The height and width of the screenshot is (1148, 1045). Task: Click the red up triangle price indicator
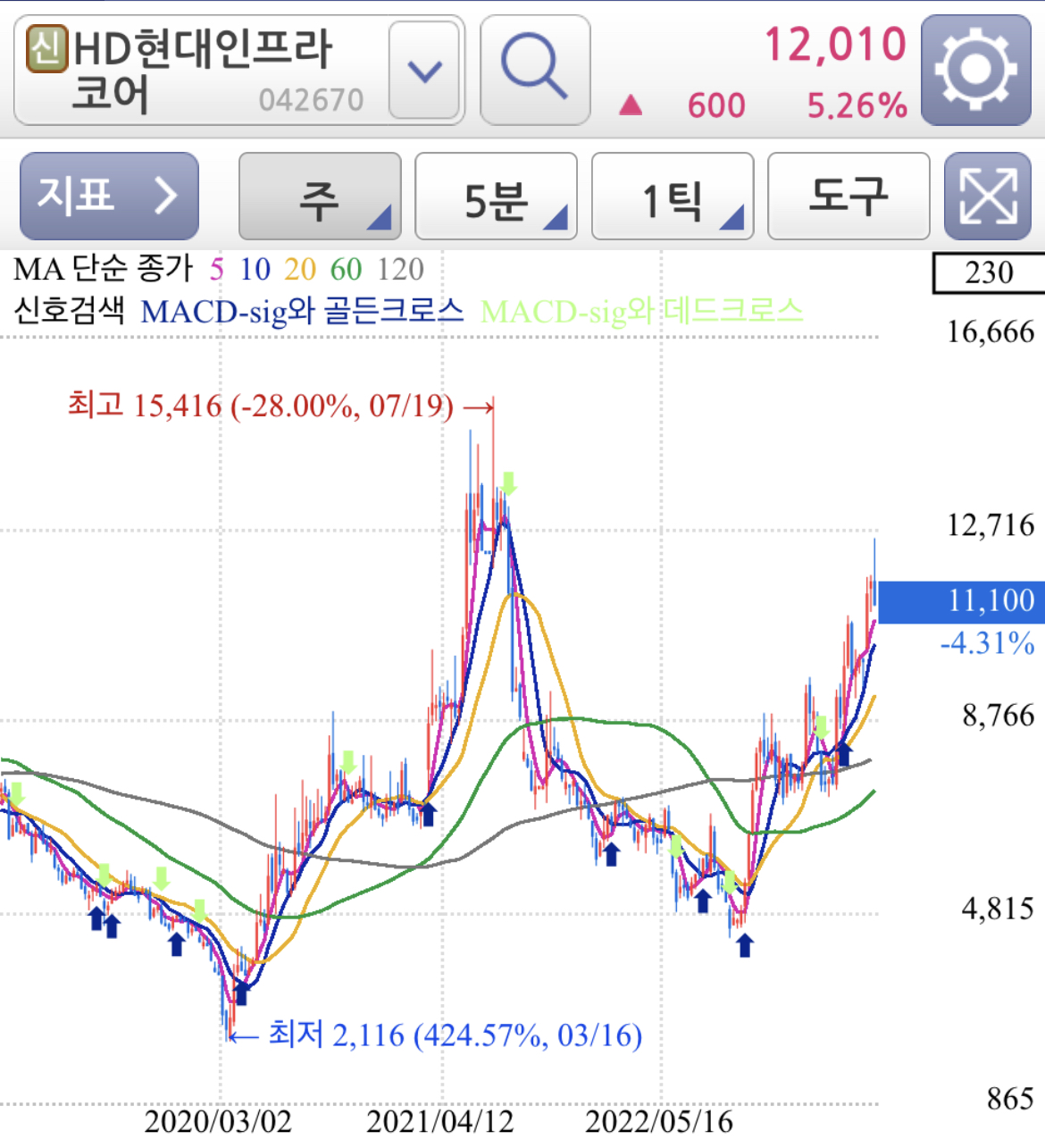(x=631, y=106)
